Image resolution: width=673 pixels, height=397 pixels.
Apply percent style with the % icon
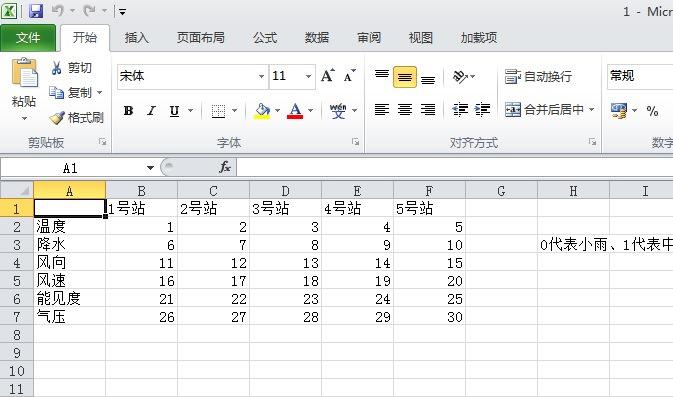coord(652,111)
